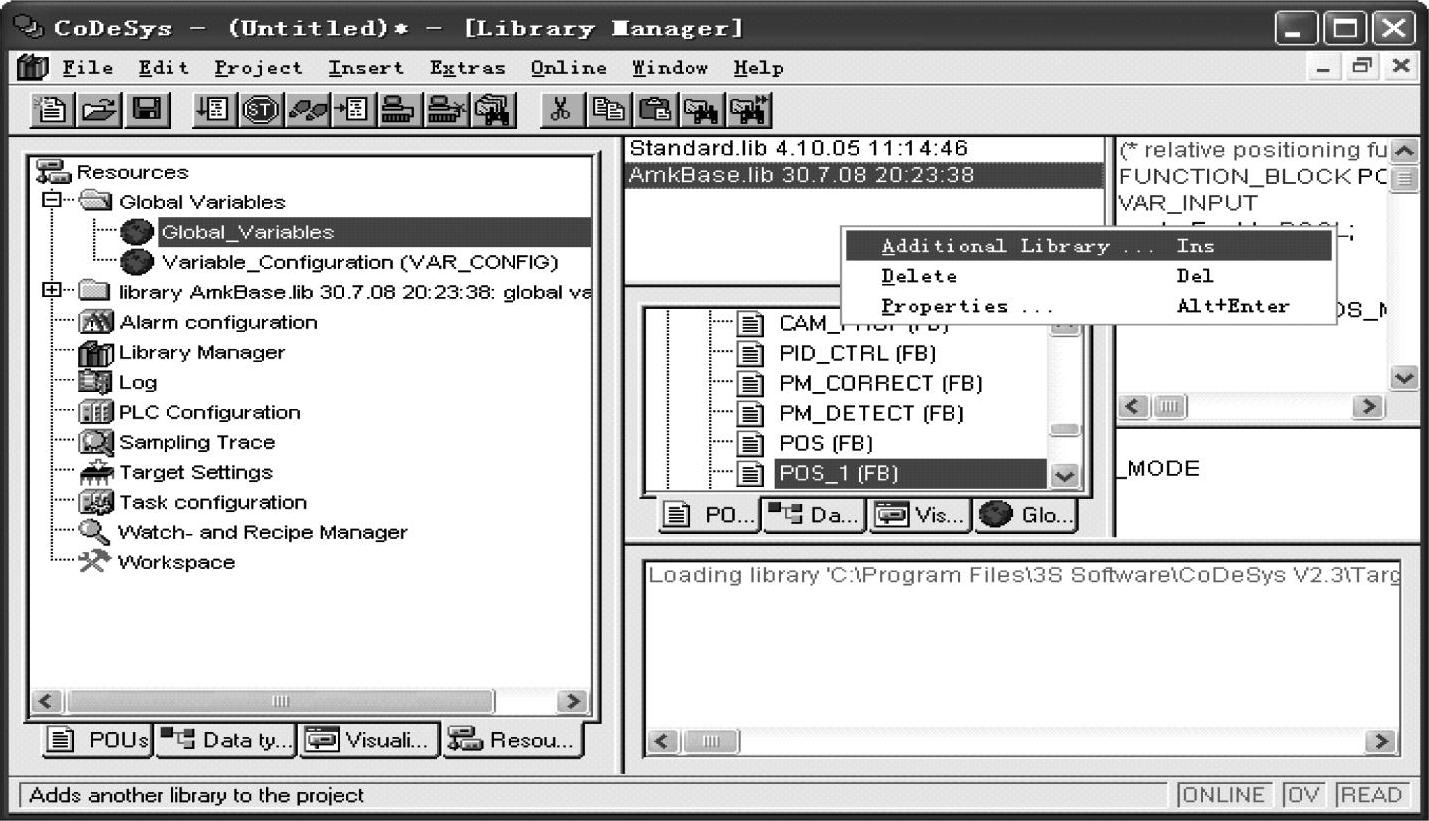This screenshot has height=821, width=1429.
Task: Expand the library AmkBase.lib tree node
Action: tap(51, 291)
